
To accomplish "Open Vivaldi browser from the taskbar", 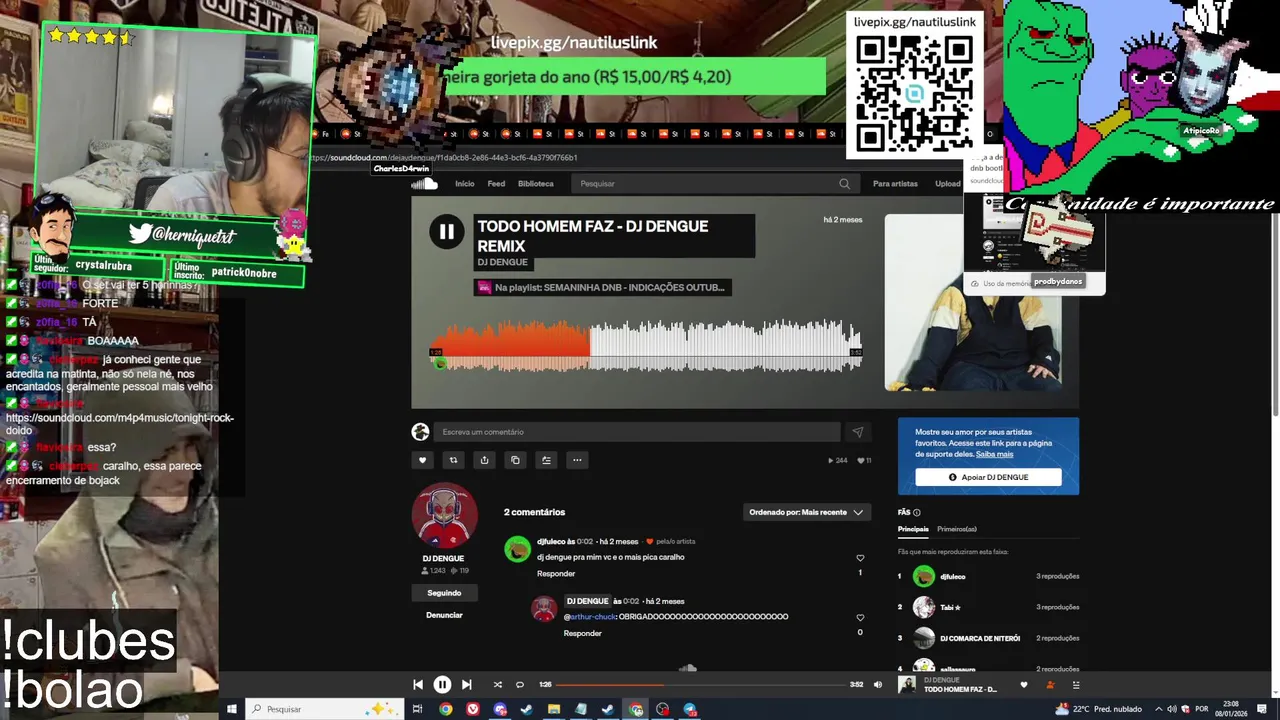I will pos(473,709).
